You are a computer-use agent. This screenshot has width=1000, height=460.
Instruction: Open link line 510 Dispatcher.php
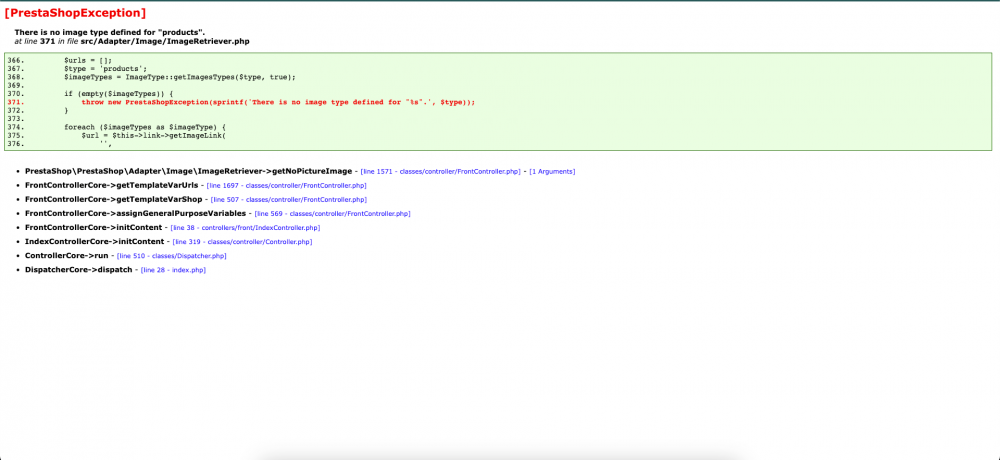point(172,256)
